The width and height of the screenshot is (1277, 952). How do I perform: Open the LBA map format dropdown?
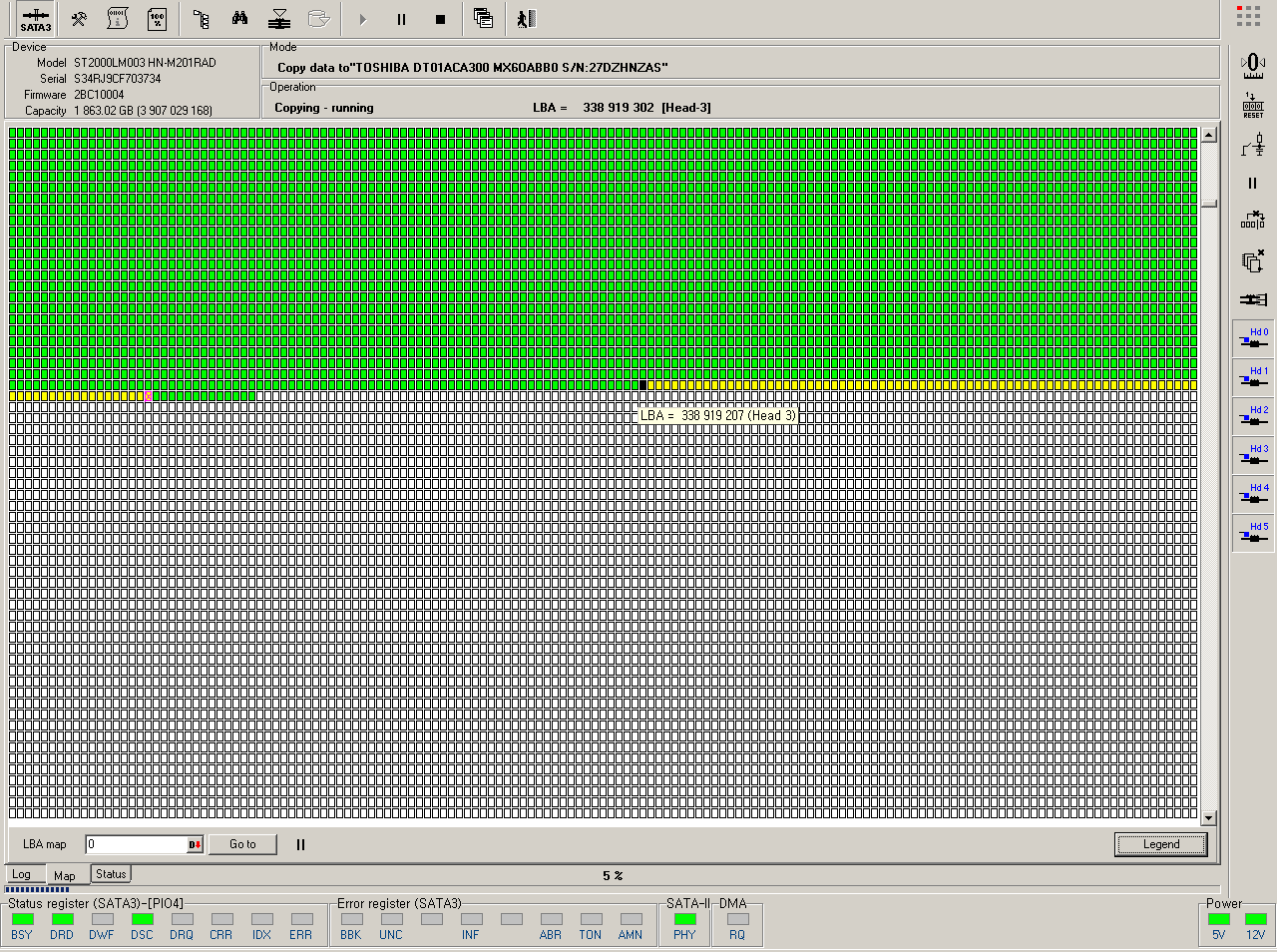point(195,845)
